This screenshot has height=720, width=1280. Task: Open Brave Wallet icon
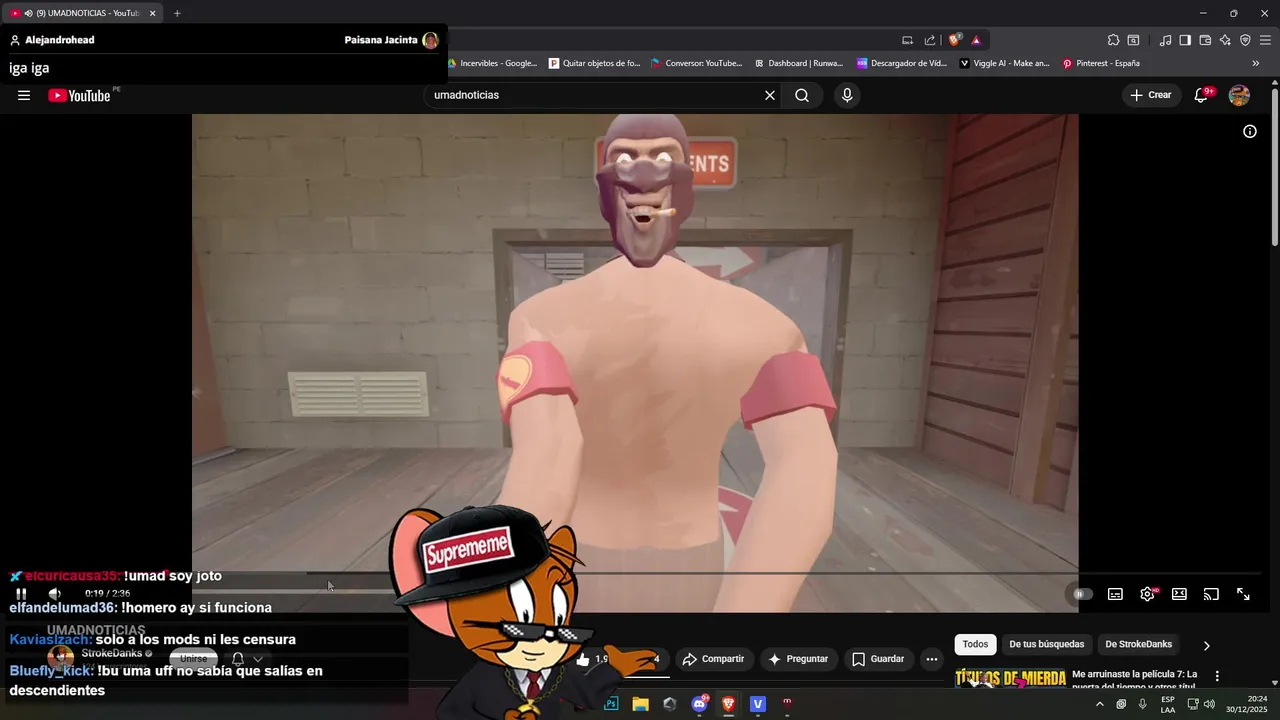(1205, 40)
